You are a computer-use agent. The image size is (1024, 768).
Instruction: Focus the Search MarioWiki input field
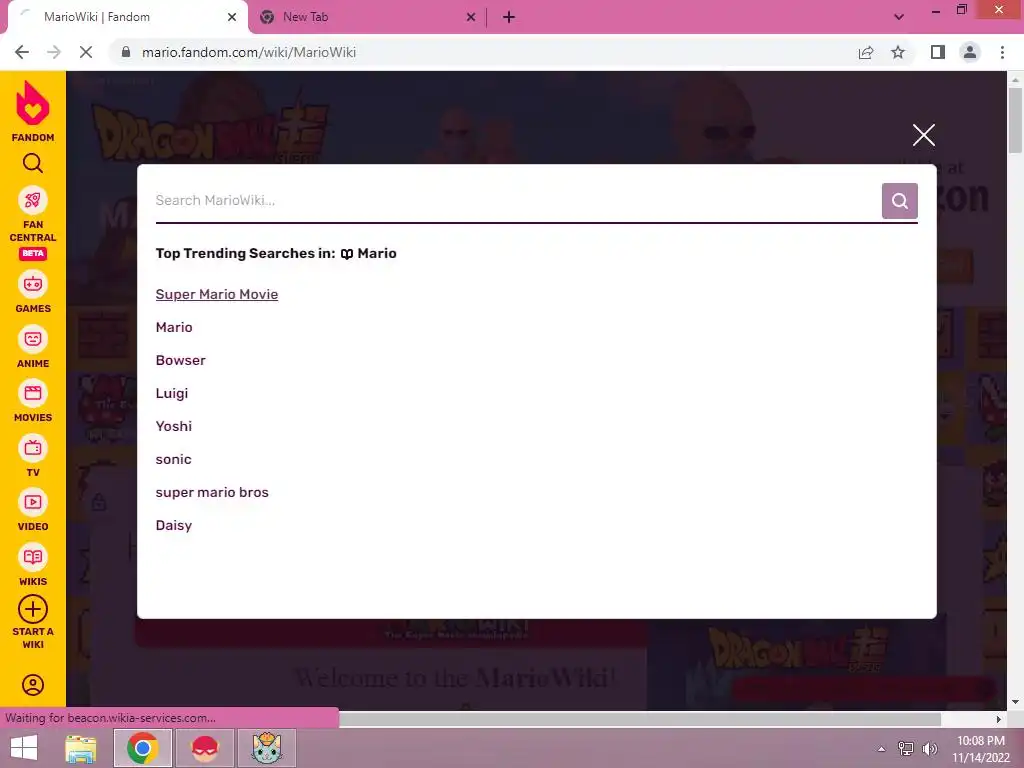(517, 200)
